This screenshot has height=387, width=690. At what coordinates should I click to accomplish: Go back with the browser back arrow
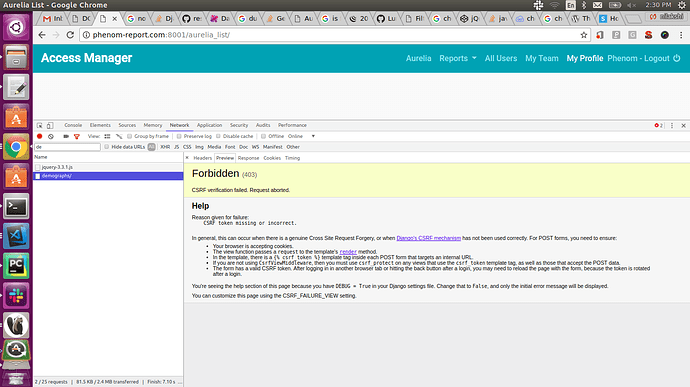[x=42, y=35]
